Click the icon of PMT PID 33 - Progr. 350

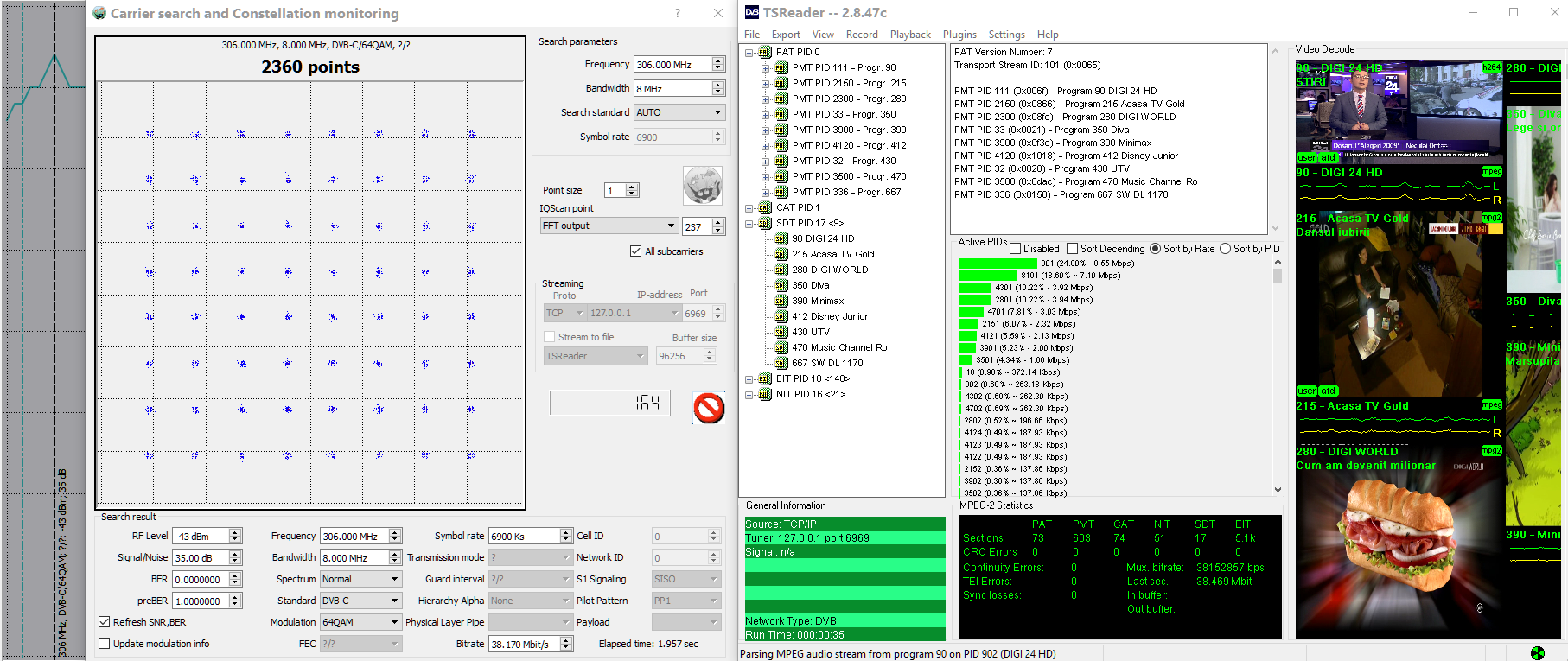(781, 114)
